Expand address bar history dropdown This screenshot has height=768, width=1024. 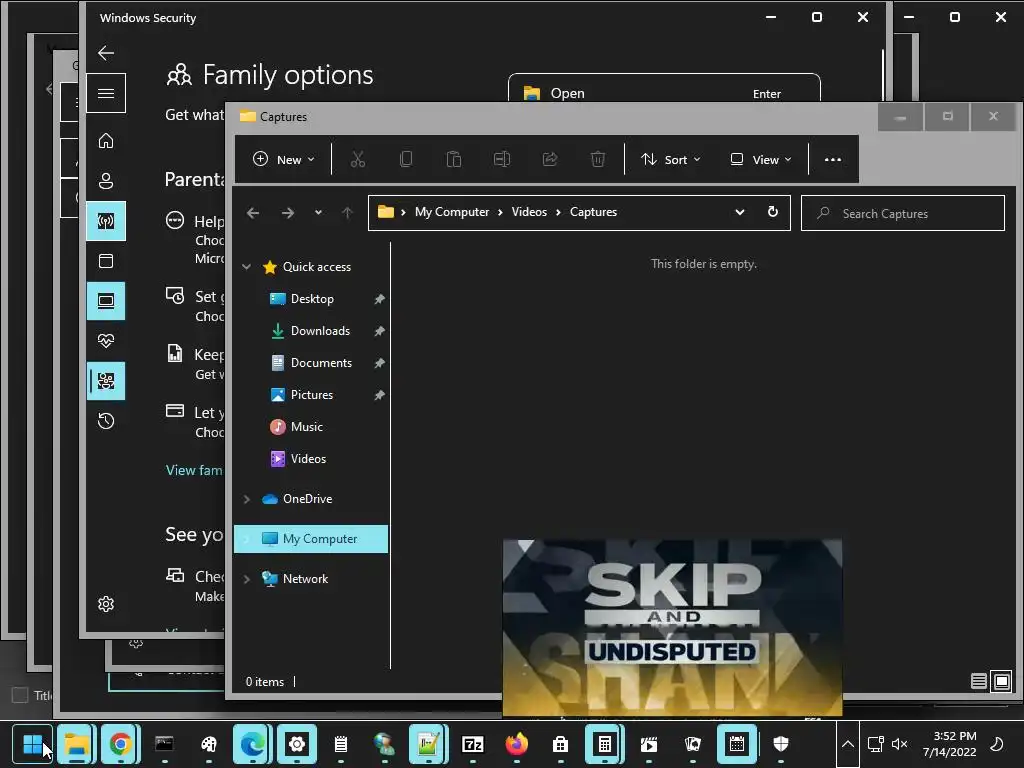pyautogui.click(x=740, y=212)
